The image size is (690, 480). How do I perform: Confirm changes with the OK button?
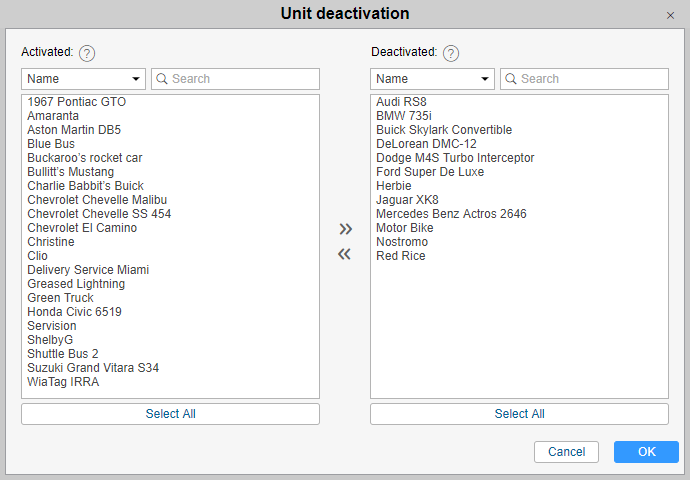coord(646,452)
